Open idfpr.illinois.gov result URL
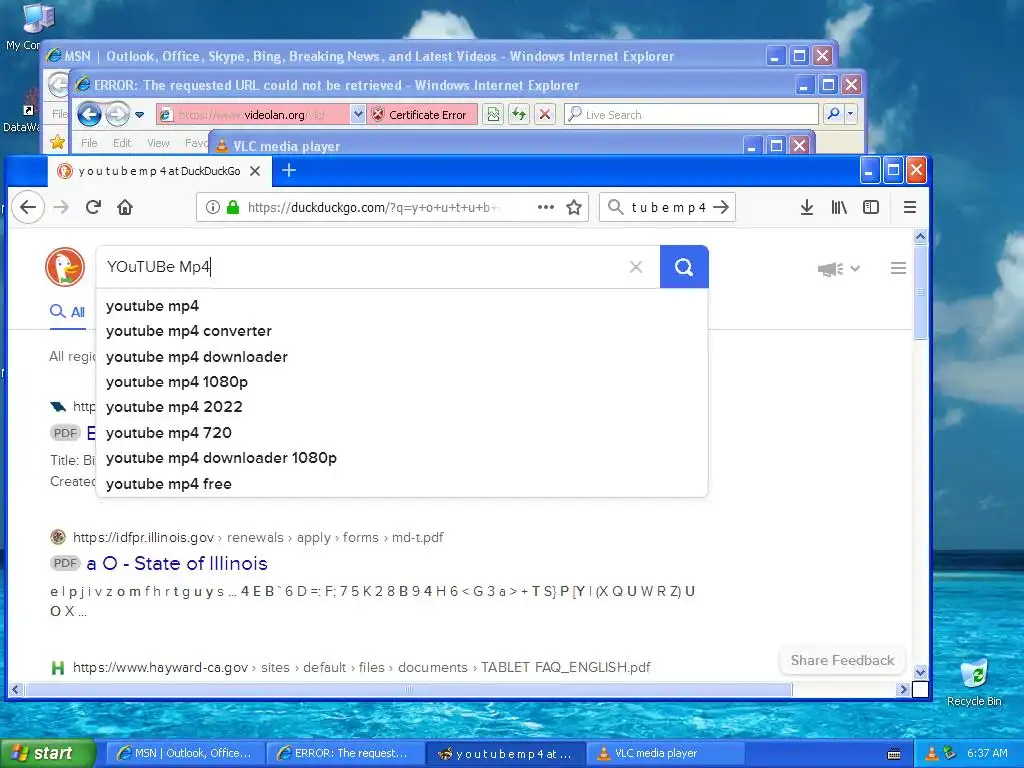The image size is (1024, 768). click(x=258, y=537)
